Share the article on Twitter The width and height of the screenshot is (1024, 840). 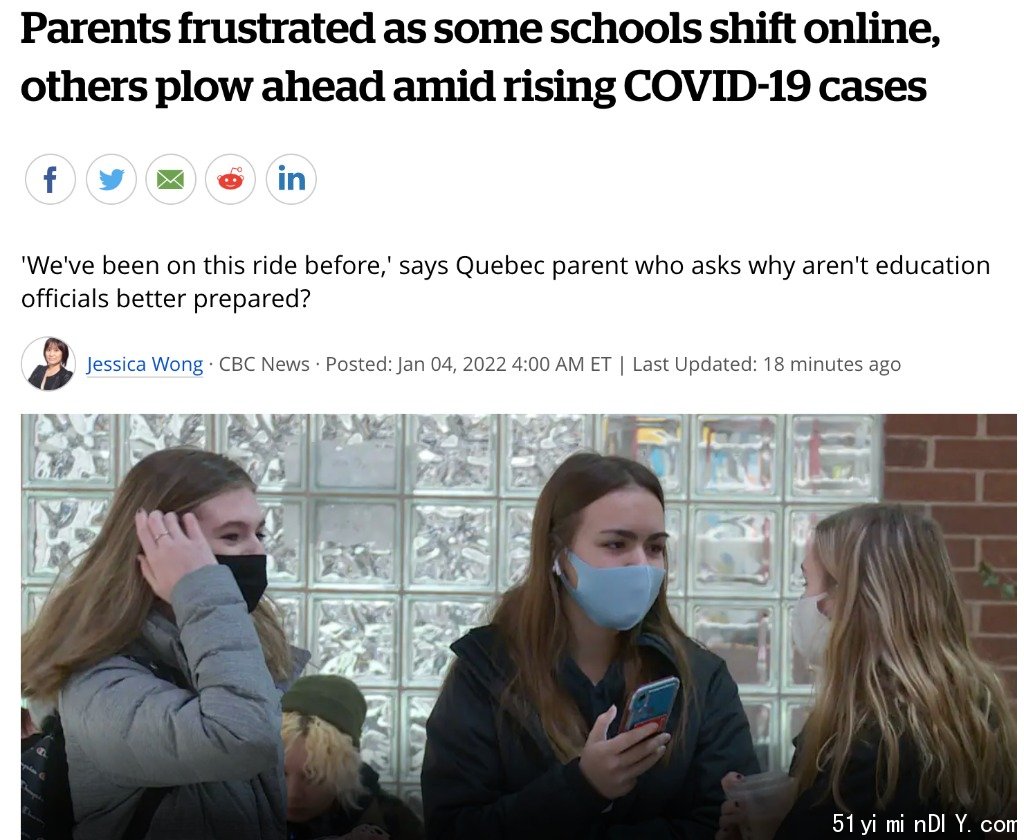click(x=111, y=179)
